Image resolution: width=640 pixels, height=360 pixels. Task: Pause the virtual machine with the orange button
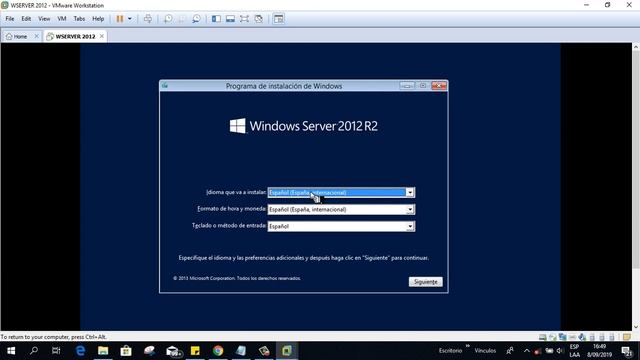click(120, 19)
